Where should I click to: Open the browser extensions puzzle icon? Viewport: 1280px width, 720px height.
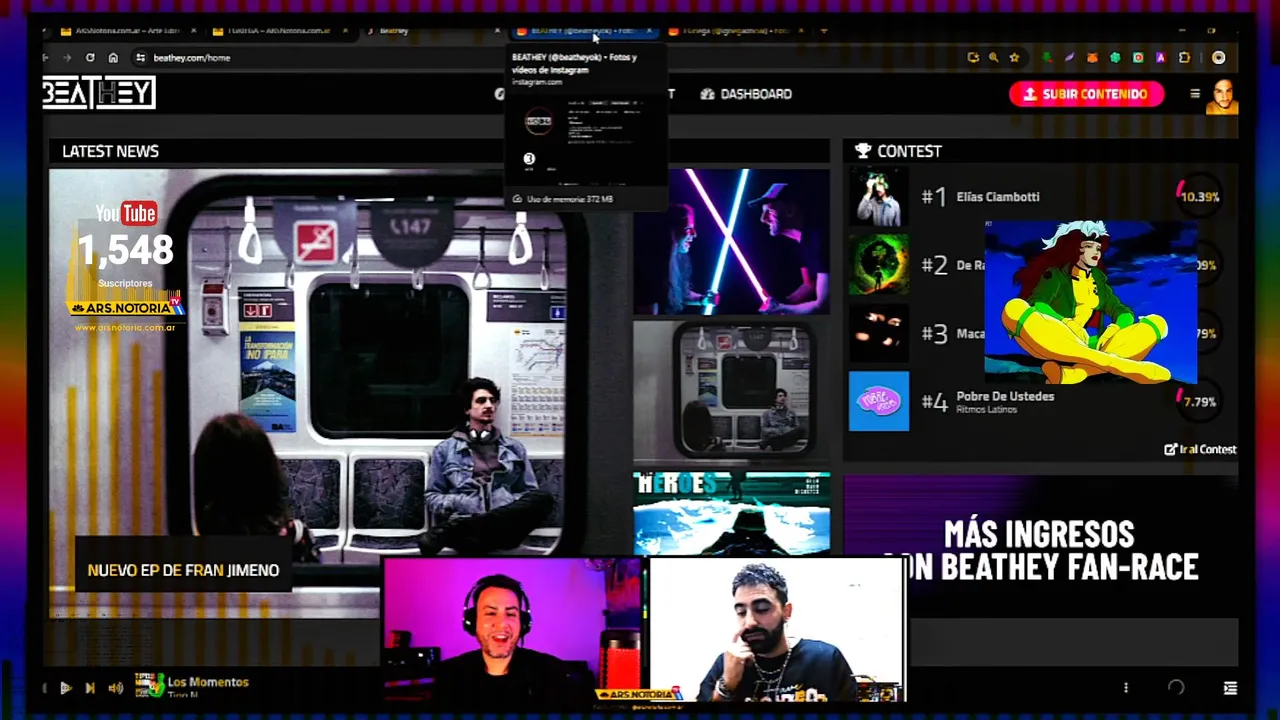(1184, 58)
